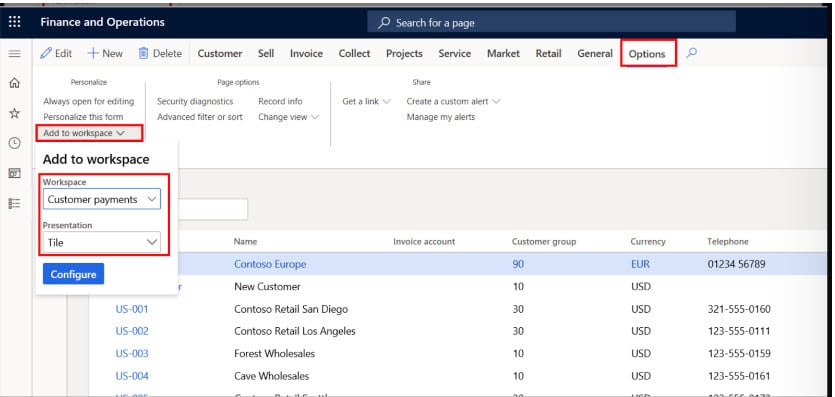Open the Recent clock icon
This screenshot has width=835, height=397.
(15, 143)
